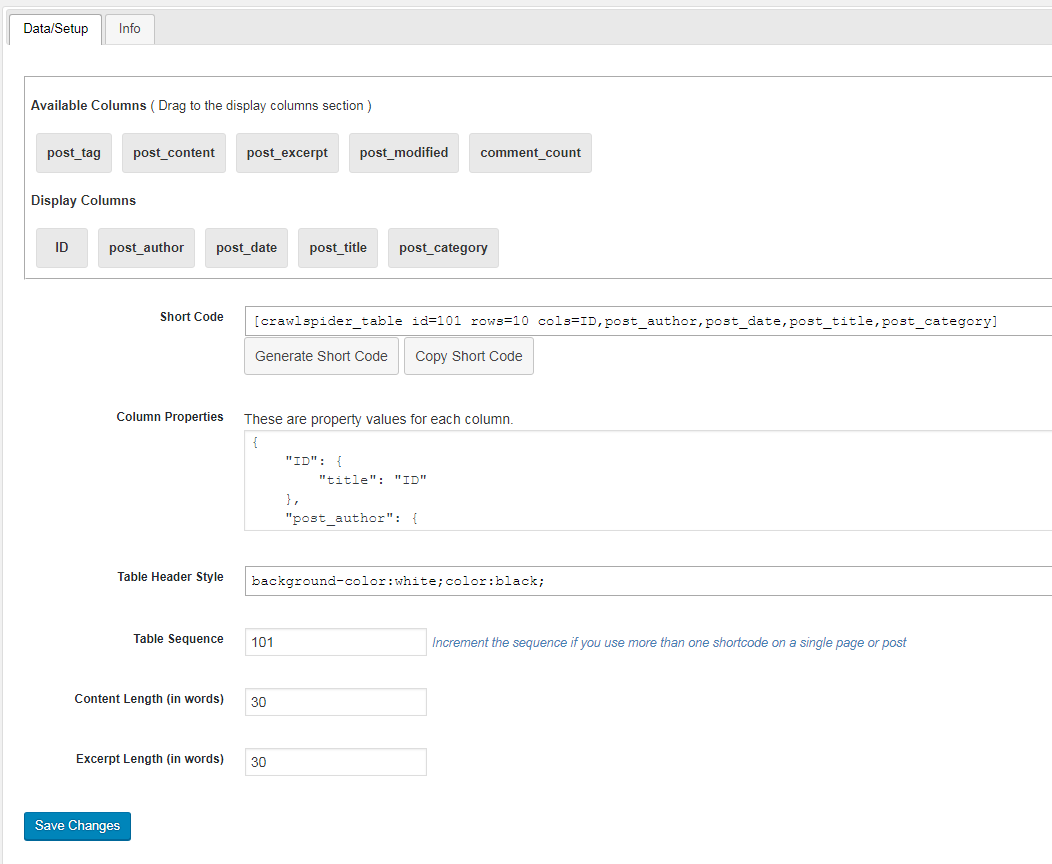Image resolution: width=1052 pixels, height=864 pixels.
Task: Select the post_date display column
Action: pyautogui.click(x=246, y=248)
